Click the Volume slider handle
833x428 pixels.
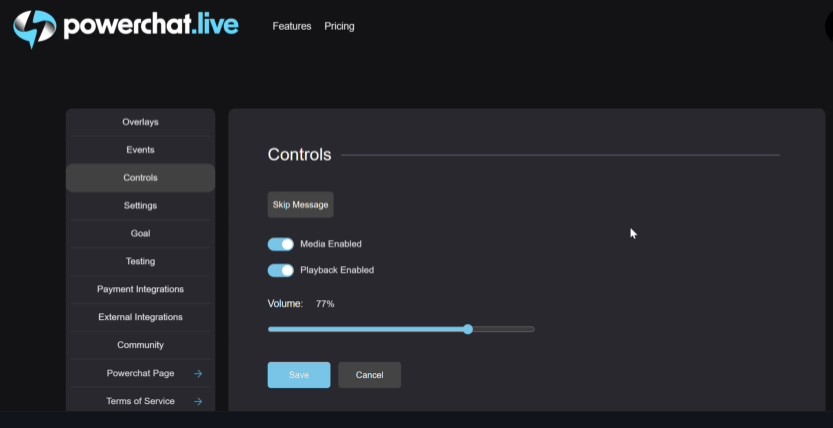[x=468, y=329]
